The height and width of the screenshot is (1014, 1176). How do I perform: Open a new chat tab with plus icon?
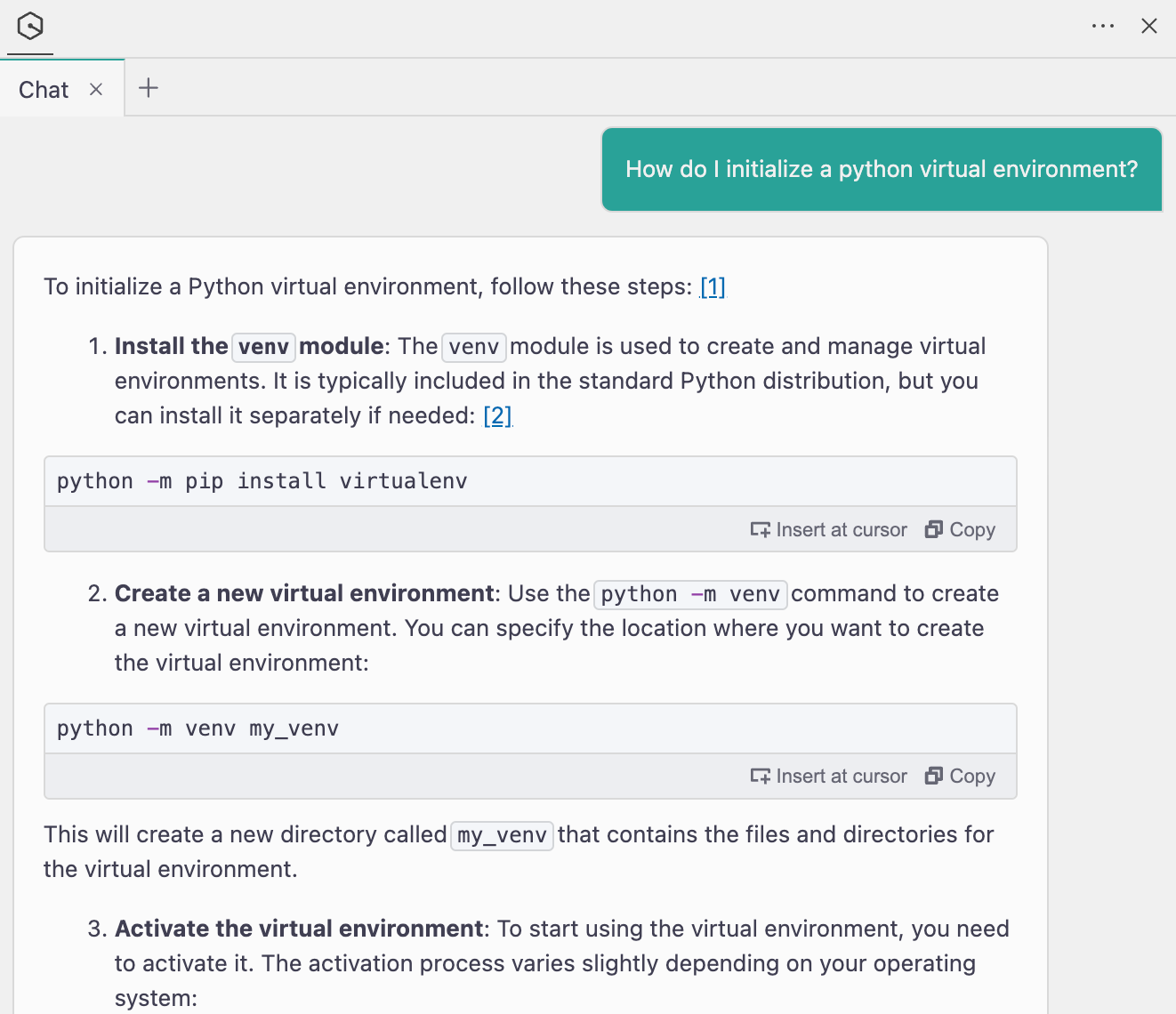pyautogui.click(x=149, y=88)
